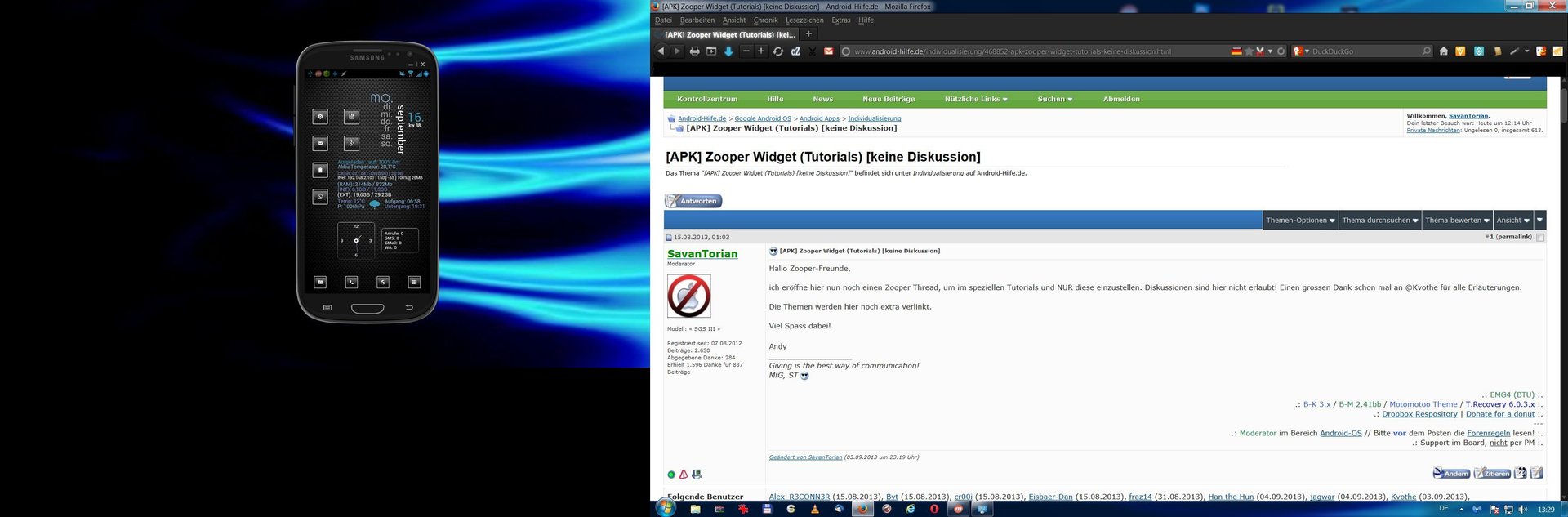Open the Lesezeichen menu
1568x517 pixels.
[804, 20]
